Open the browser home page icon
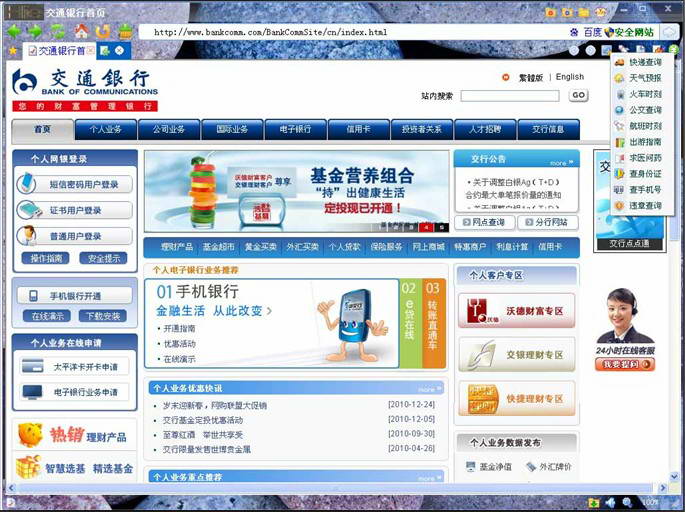 [x=81, y=31]
